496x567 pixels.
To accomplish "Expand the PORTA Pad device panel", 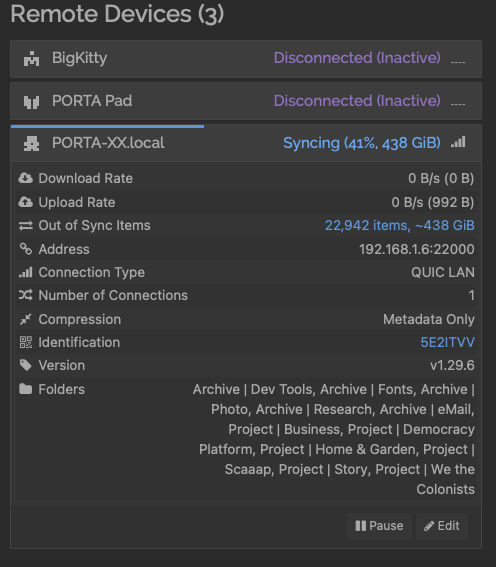I will (246, 101).
